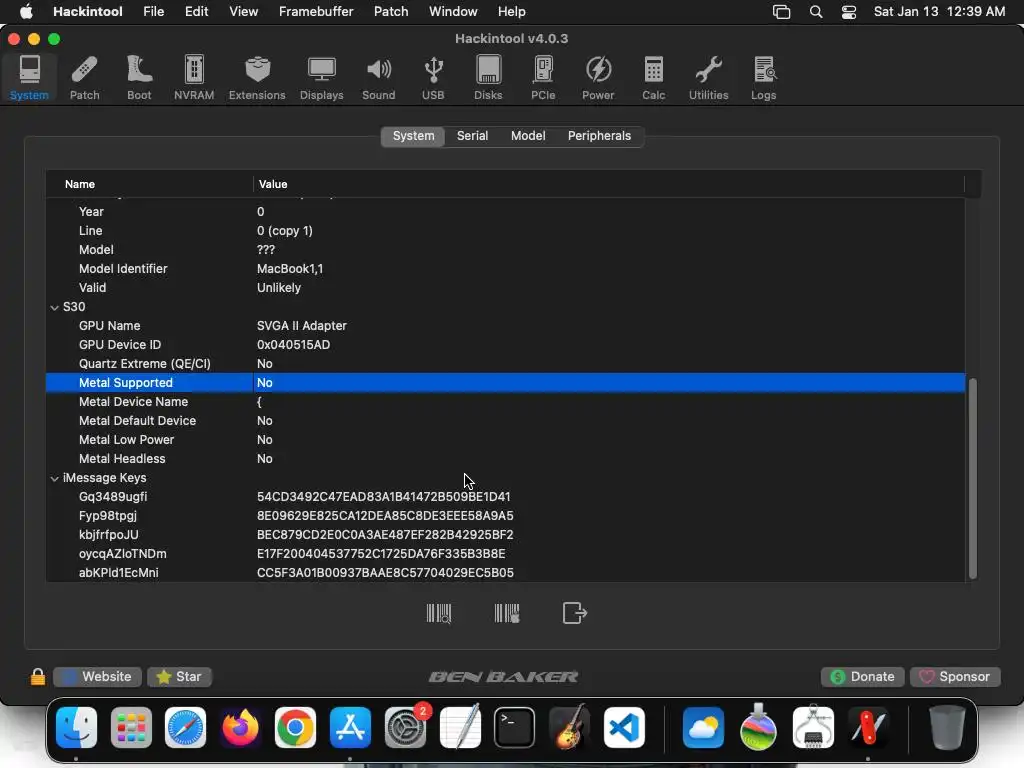
Task: Select the System sub-tab
Action: click(413, 136)
